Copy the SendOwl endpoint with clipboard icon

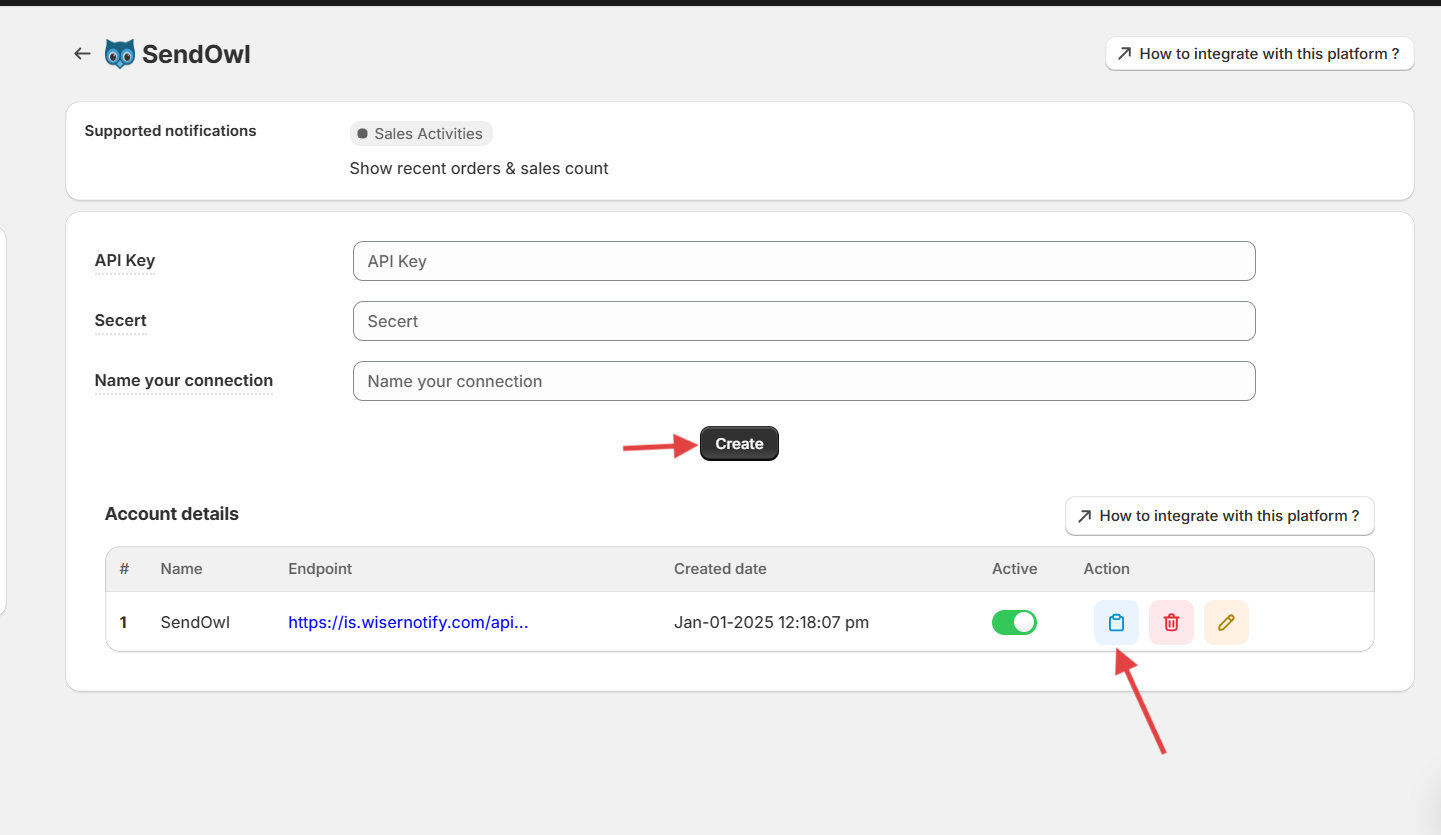point(1116,622)
